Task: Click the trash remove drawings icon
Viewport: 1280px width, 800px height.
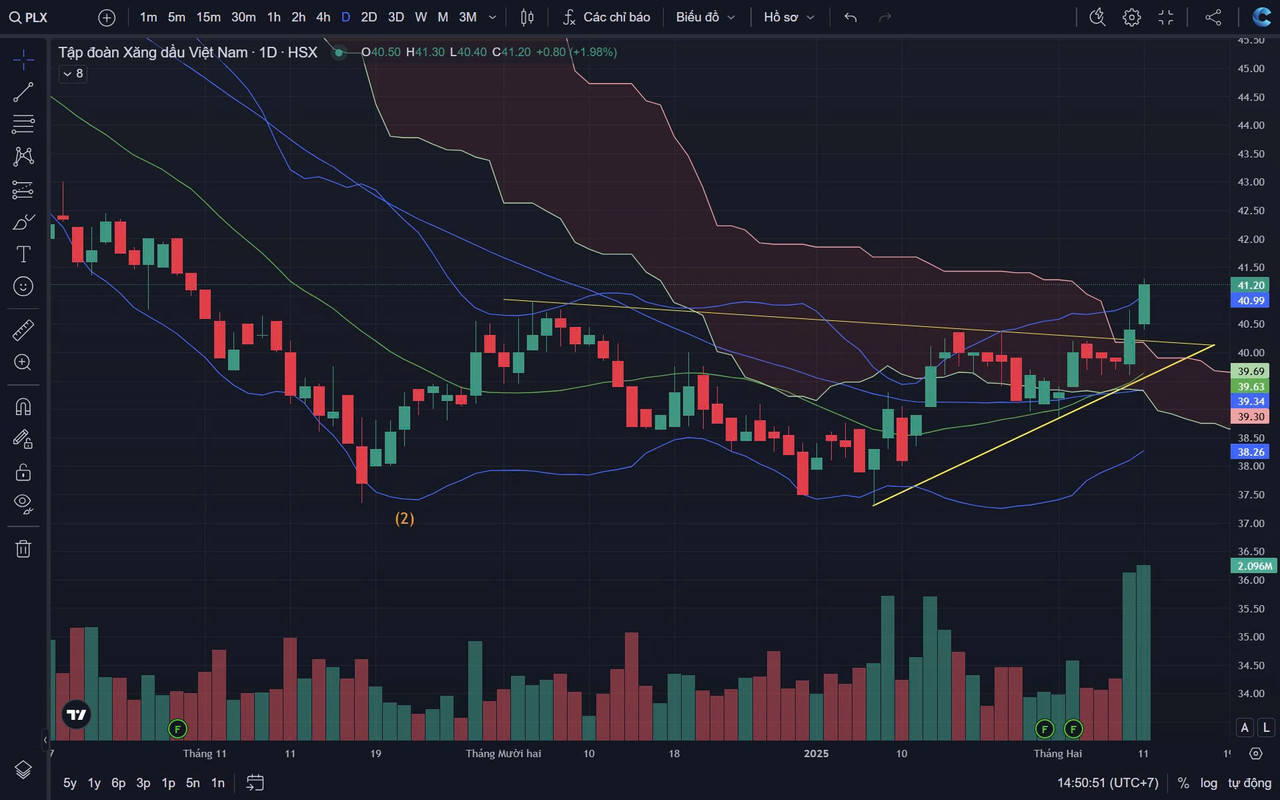Action: [x=23, y=547]
